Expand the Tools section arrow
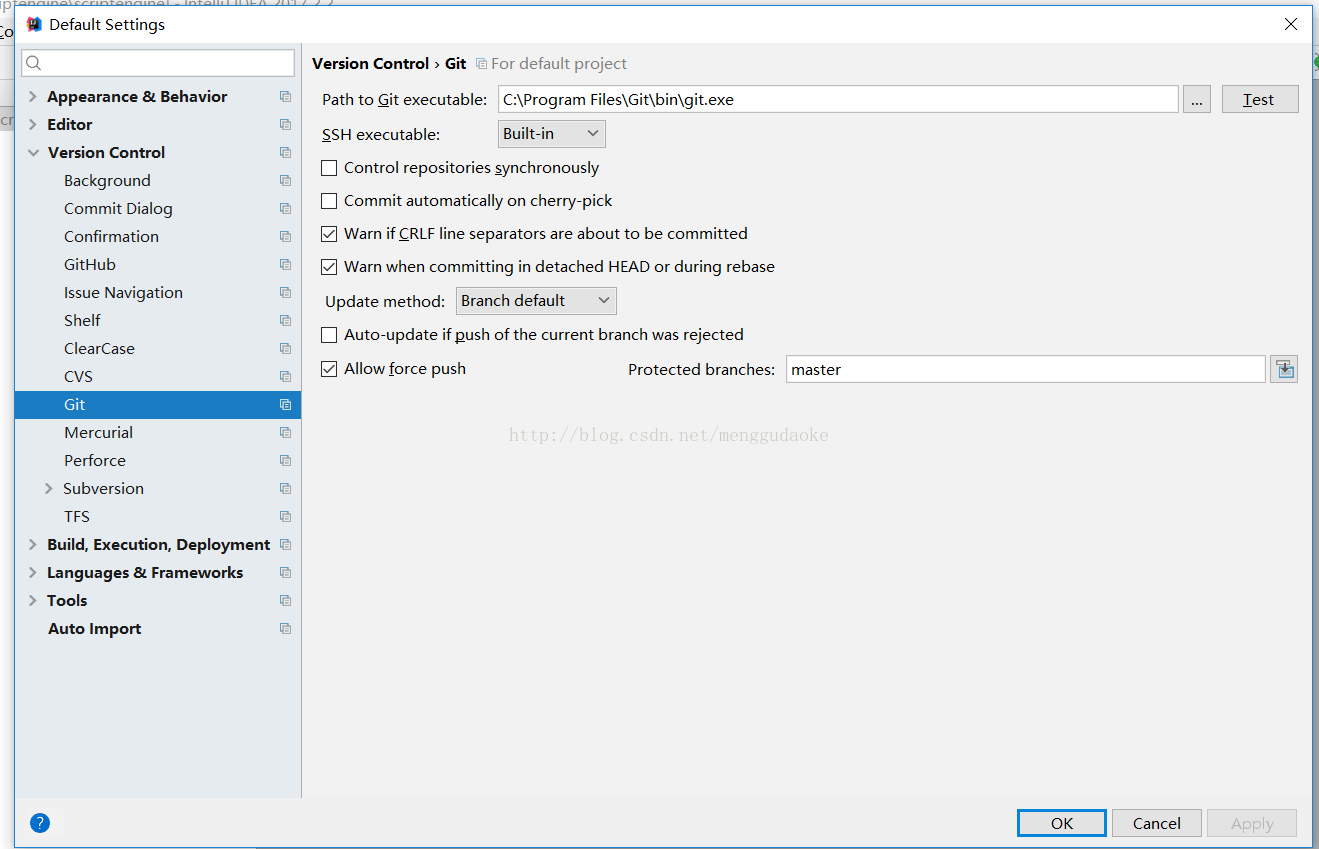Image resolution: width=1319 pixels, height=849 pixels. 33,601
